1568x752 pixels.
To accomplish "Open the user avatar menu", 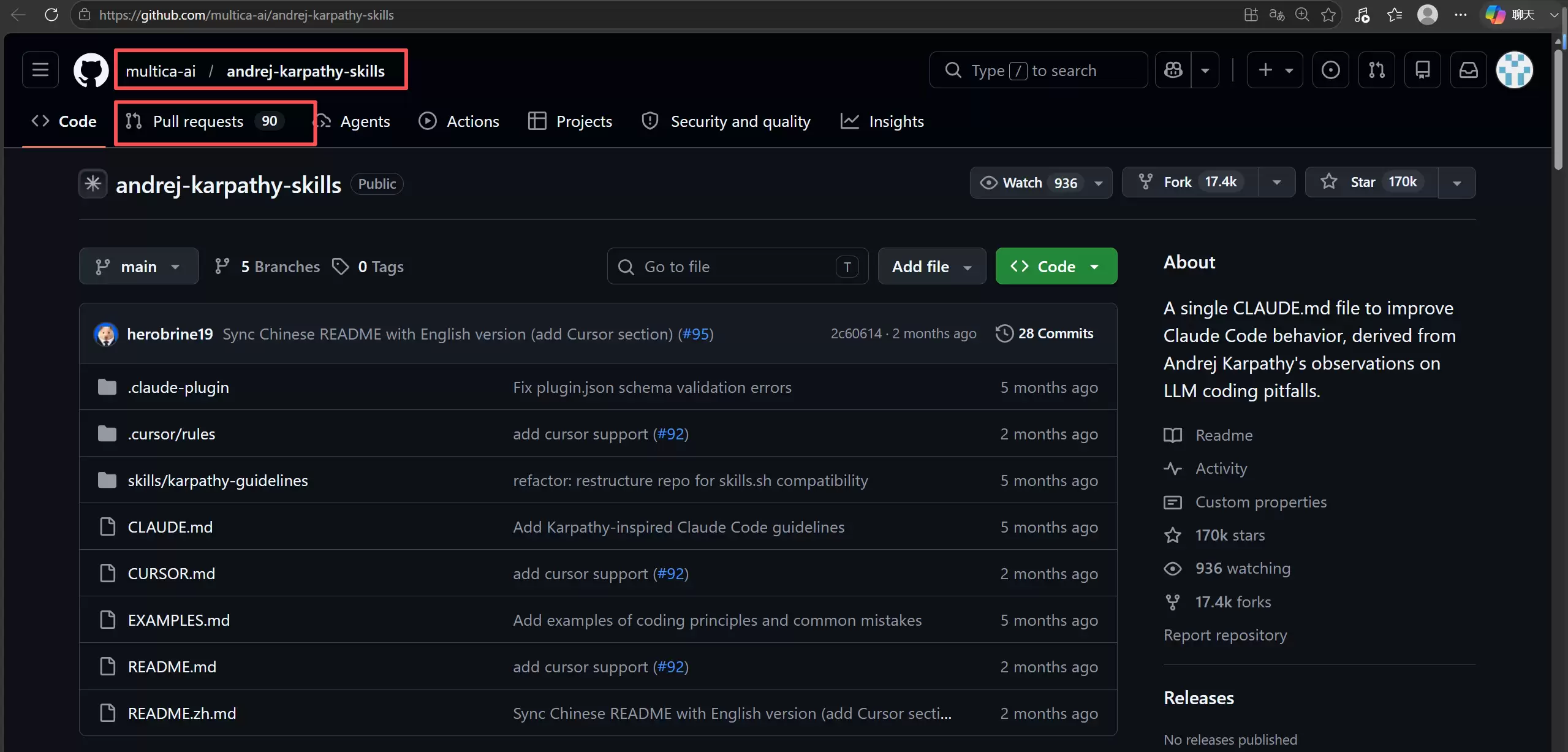I will pyautogui.click(x=1515, y=70).
